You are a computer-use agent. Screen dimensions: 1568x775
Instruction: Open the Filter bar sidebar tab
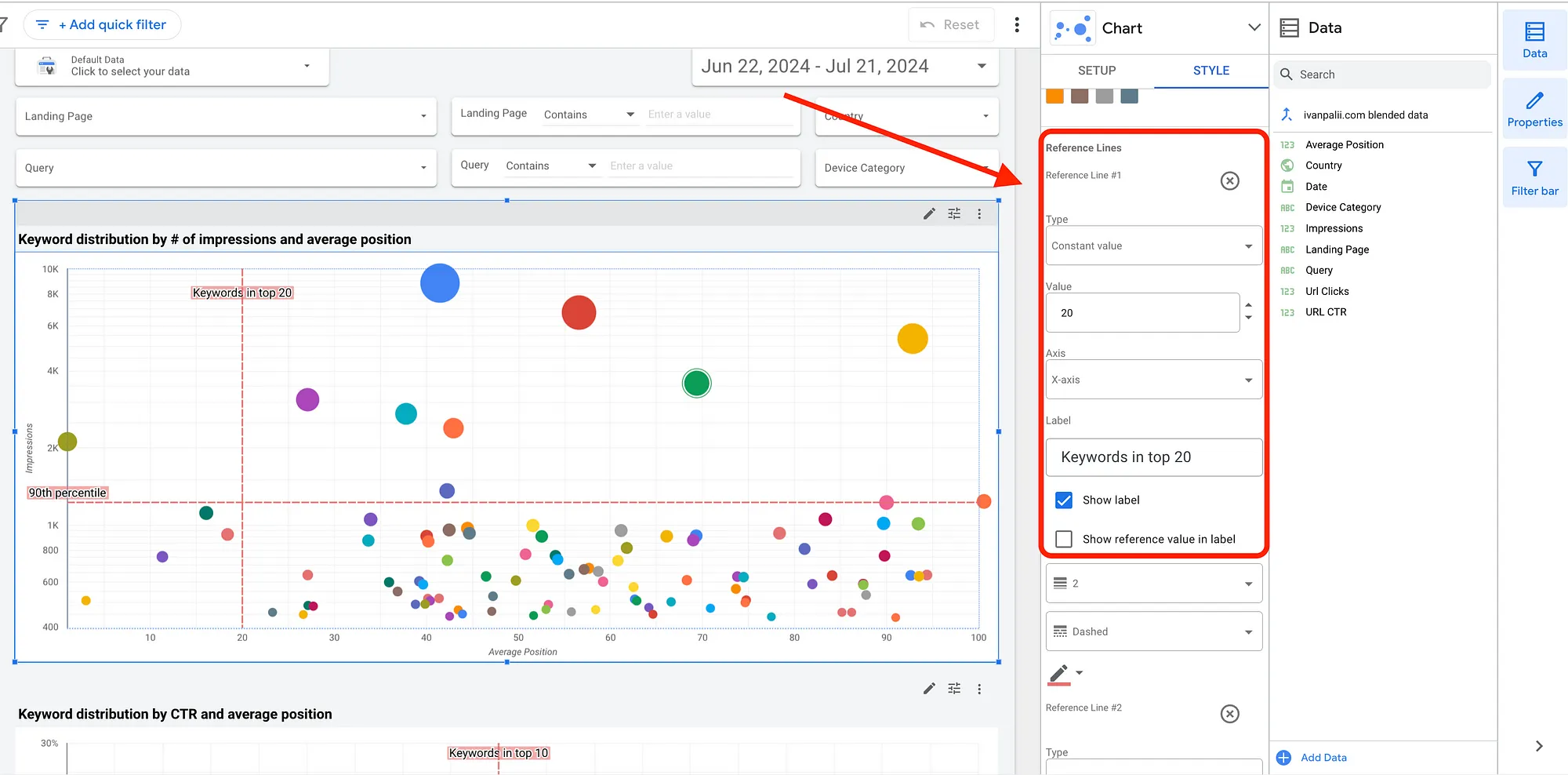[x=1534, y=177]
